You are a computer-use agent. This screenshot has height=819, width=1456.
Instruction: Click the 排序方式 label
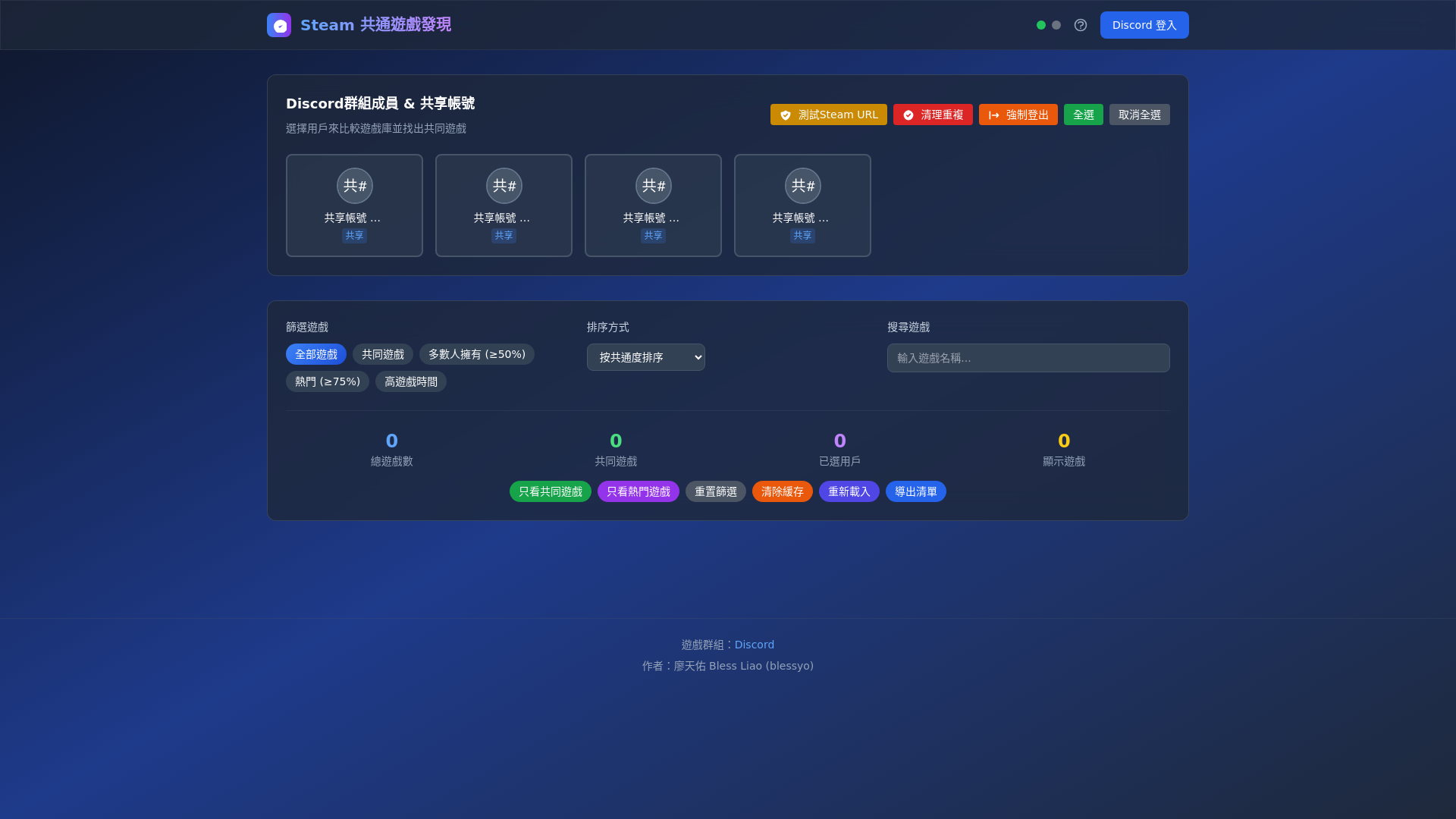(608, 327)
